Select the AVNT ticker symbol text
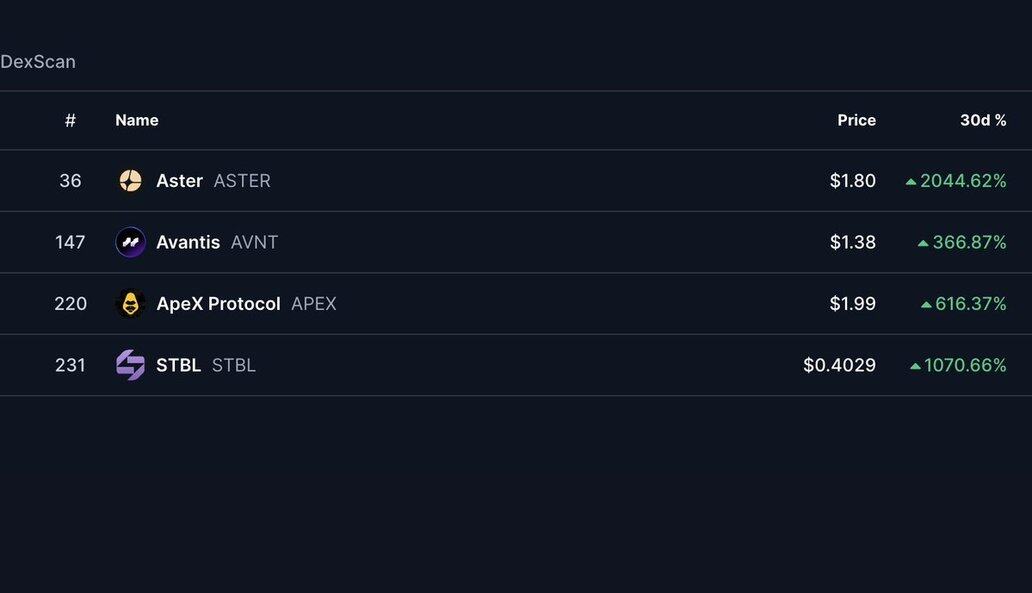 pos(254,242)
